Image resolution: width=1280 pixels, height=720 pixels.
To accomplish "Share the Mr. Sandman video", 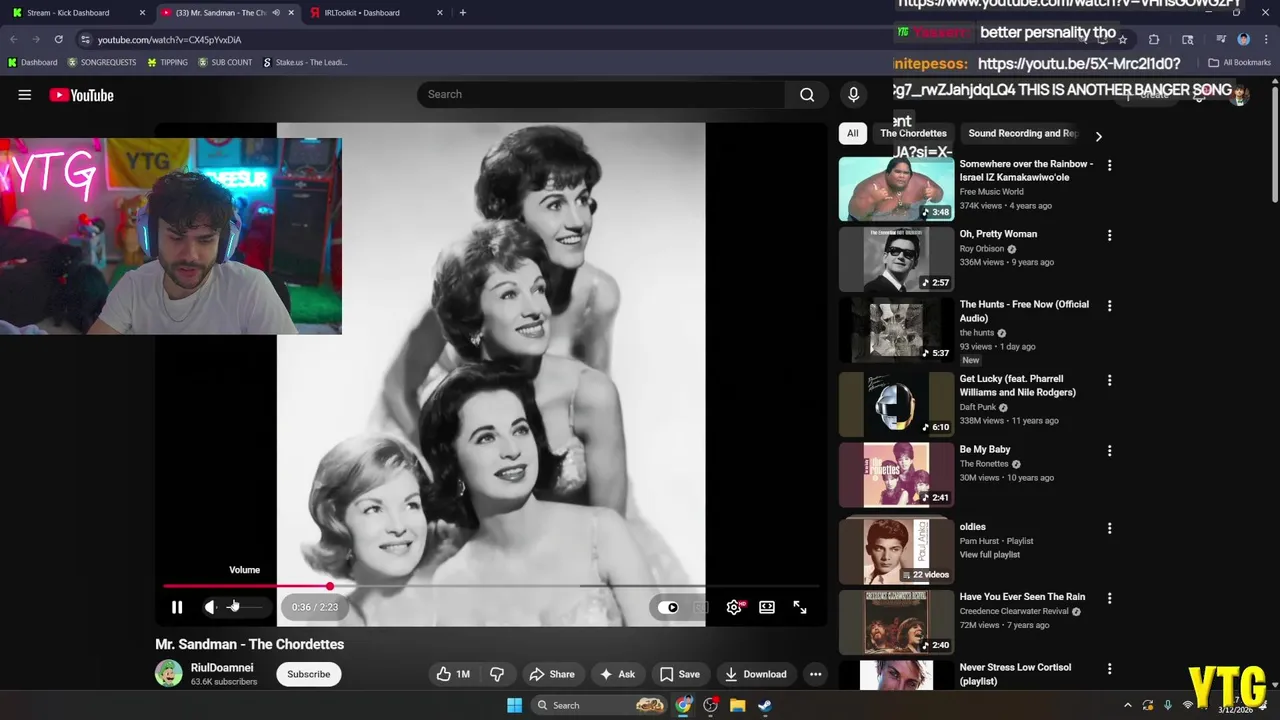I will point(552,674).
